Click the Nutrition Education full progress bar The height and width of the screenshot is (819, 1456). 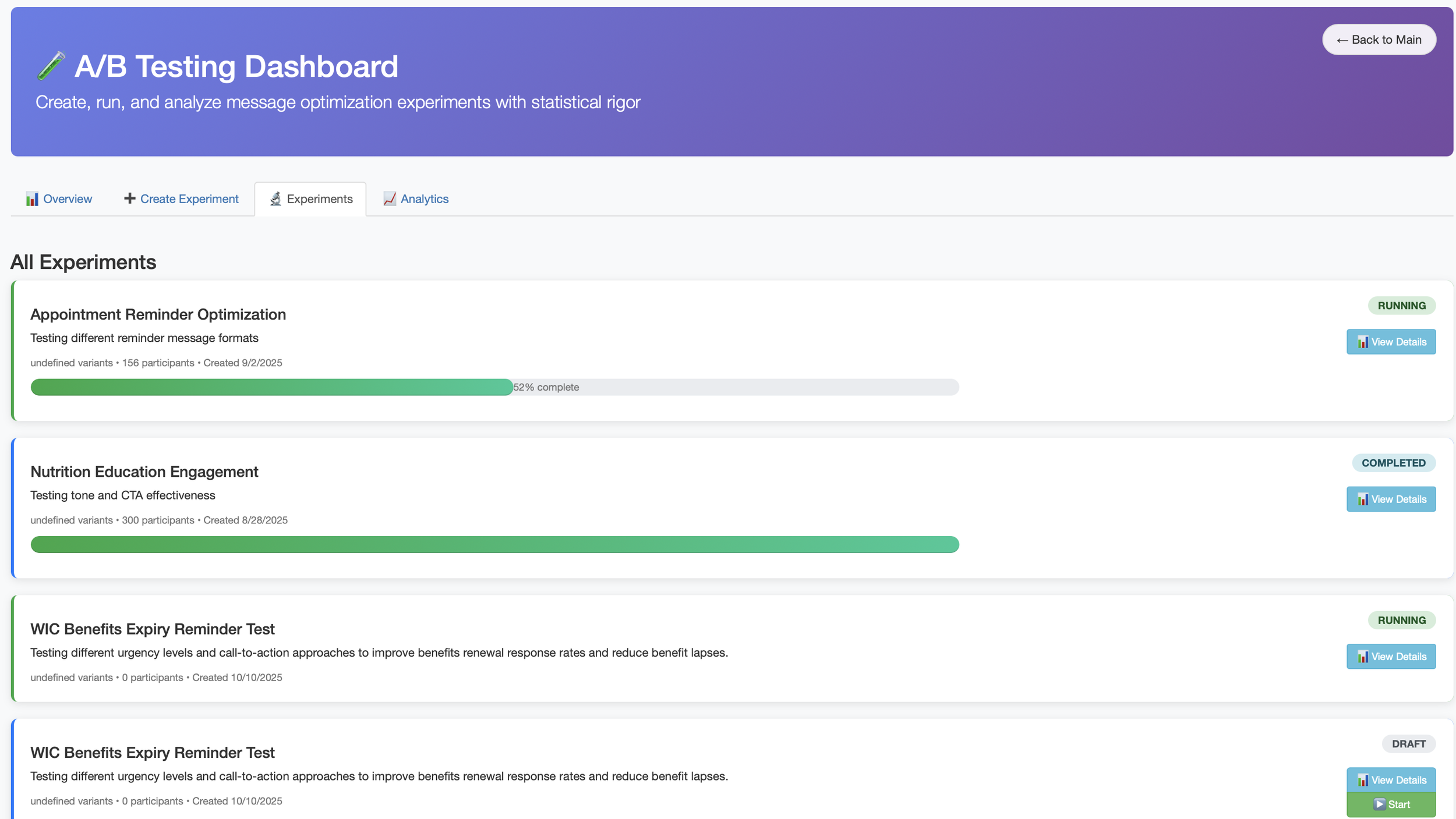point(494,544)
